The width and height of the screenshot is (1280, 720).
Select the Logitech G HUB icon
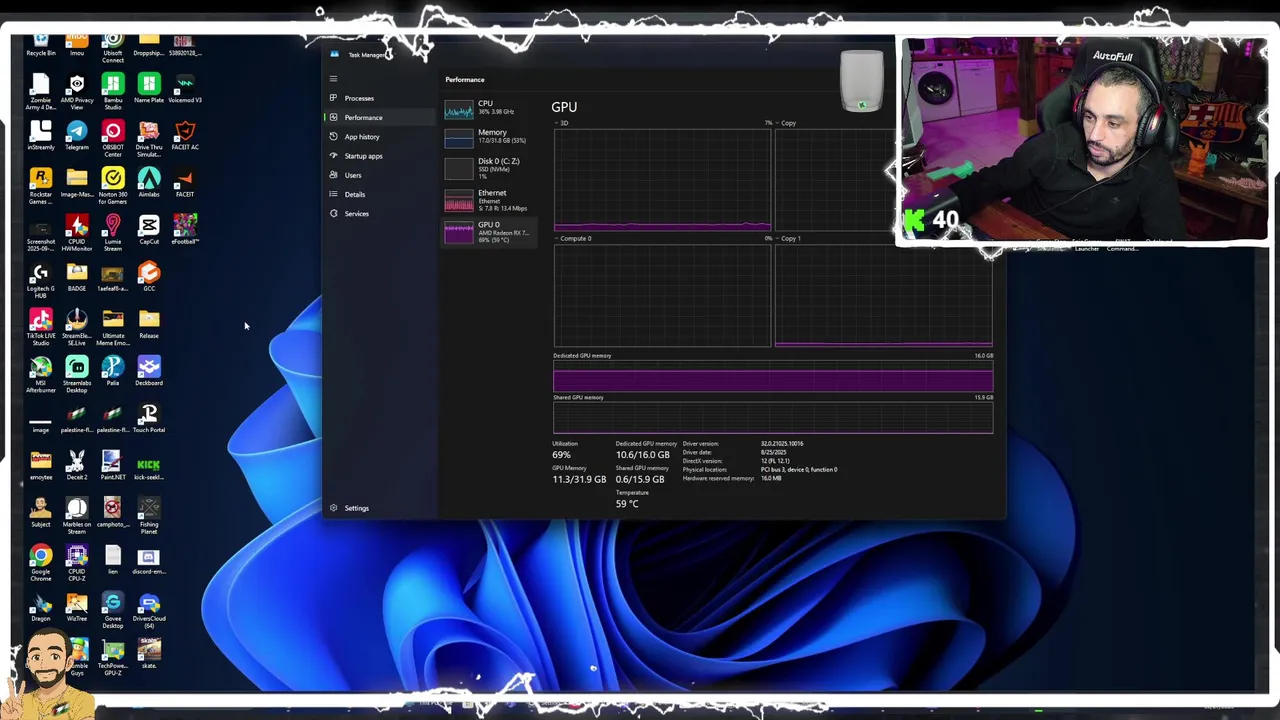click(41, 281)
